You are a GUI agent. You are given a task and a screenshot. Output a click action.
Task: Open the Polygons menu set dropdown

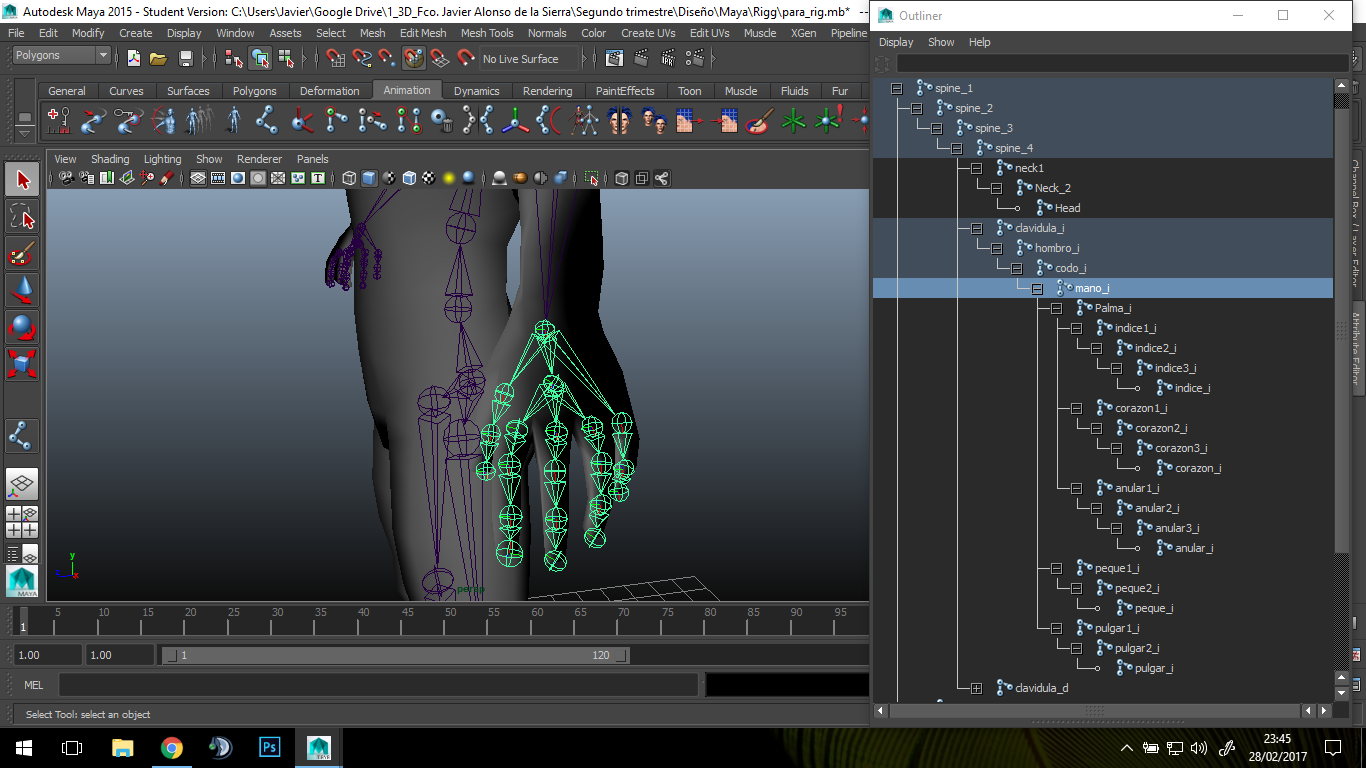(61, 56)
